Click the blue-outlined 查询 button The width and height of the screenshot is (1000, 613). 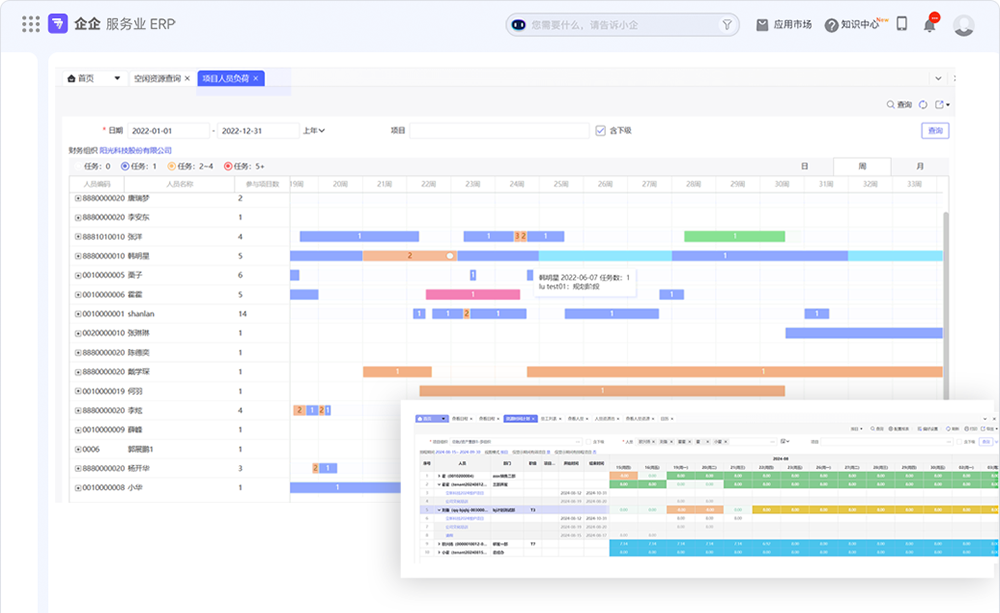(x=935, y=131)
